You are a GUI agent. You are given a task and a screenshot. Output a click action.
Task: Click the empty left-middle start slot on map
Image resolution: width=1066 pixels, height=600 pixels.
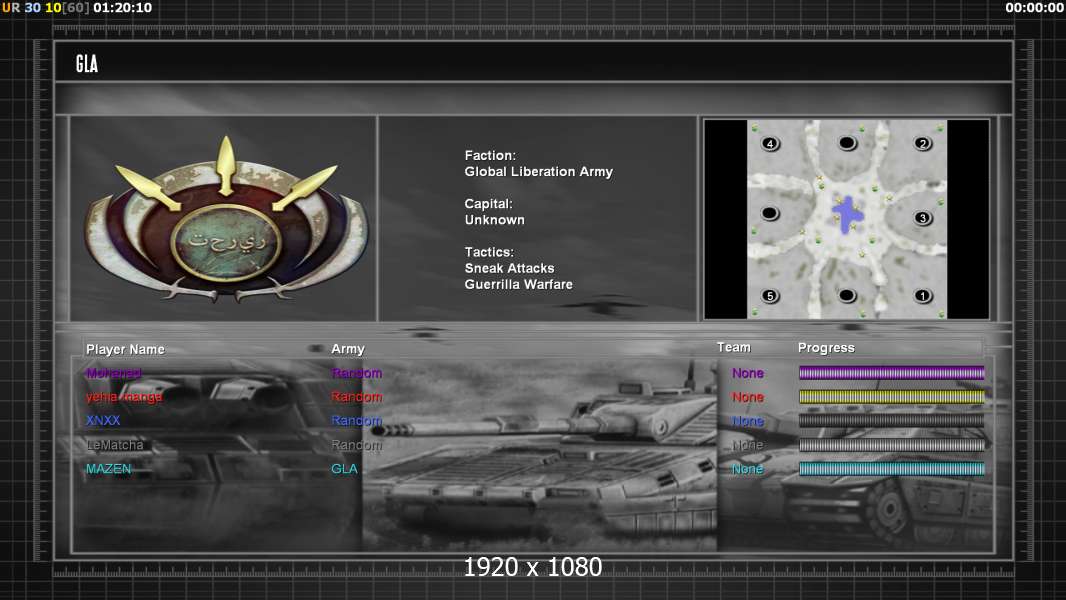(x=770, y=214)
